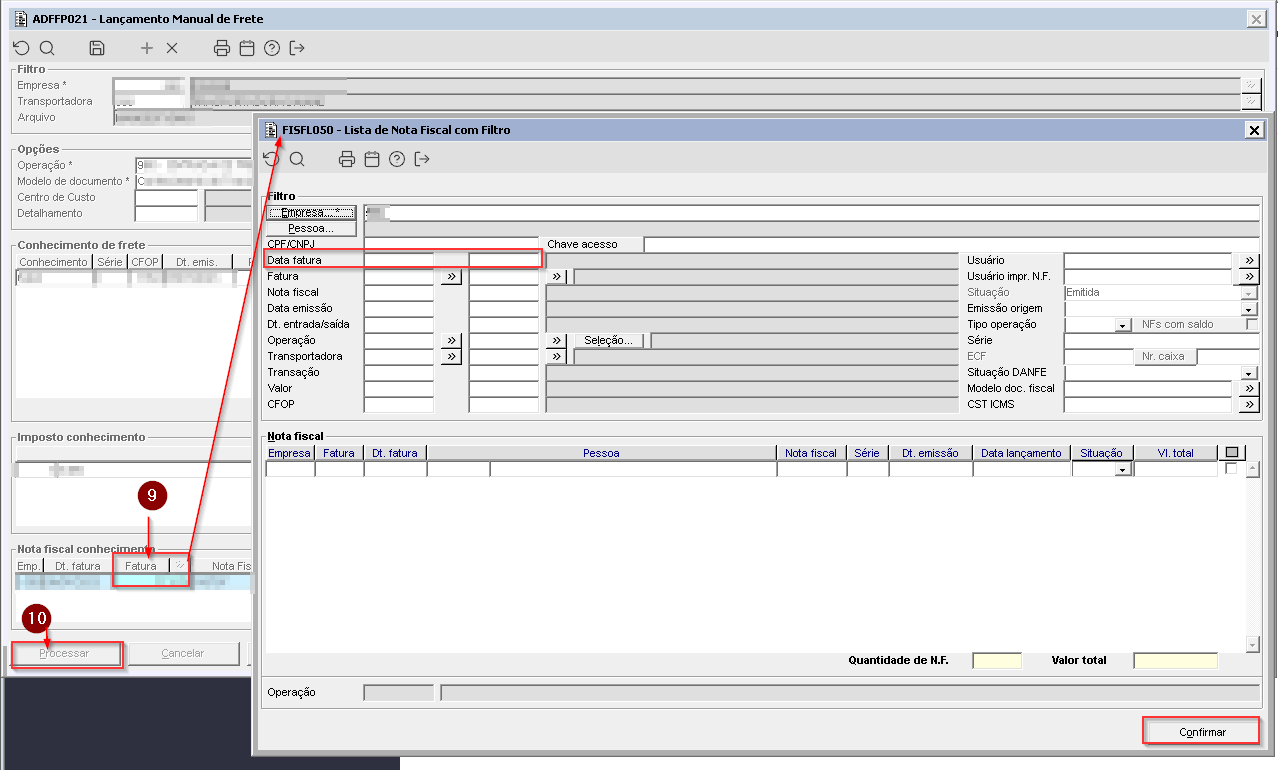
Task: Open lookup beside second Fatura filter field
Action: point(558,276)
